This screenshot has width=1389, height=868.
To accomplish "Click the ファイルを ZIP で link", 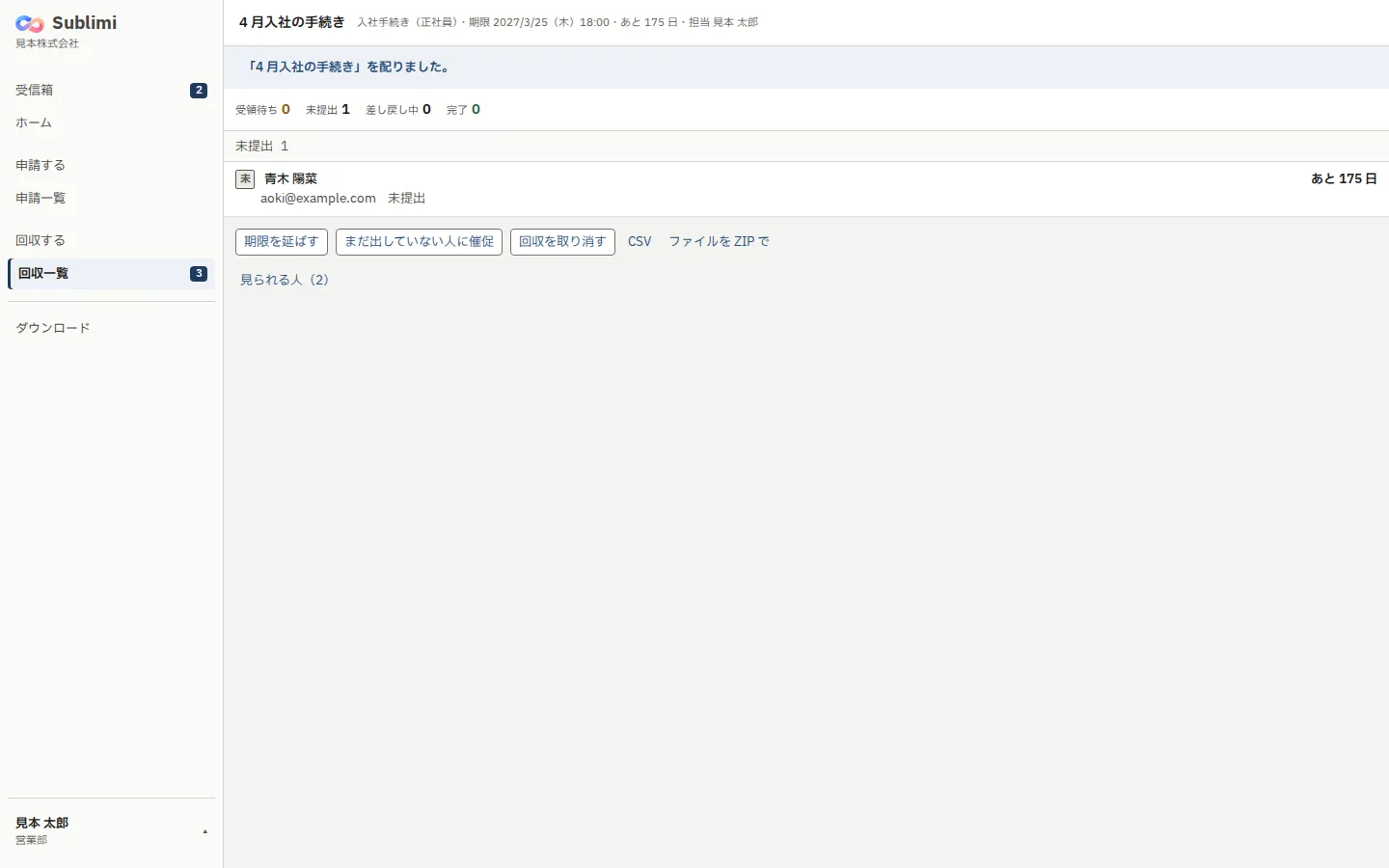I will click(720, 242).
